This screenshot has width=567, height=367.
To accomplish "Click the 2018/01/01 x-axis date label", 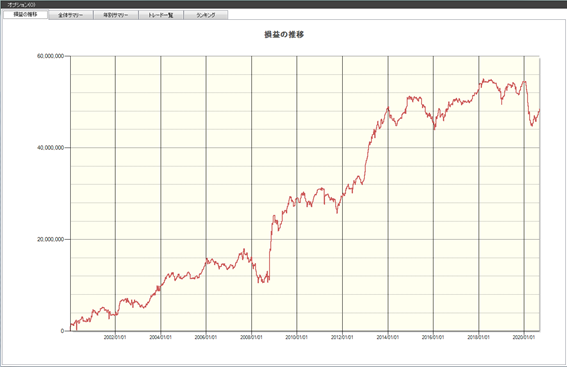I will pyautogui.click(x=478, y=337).
